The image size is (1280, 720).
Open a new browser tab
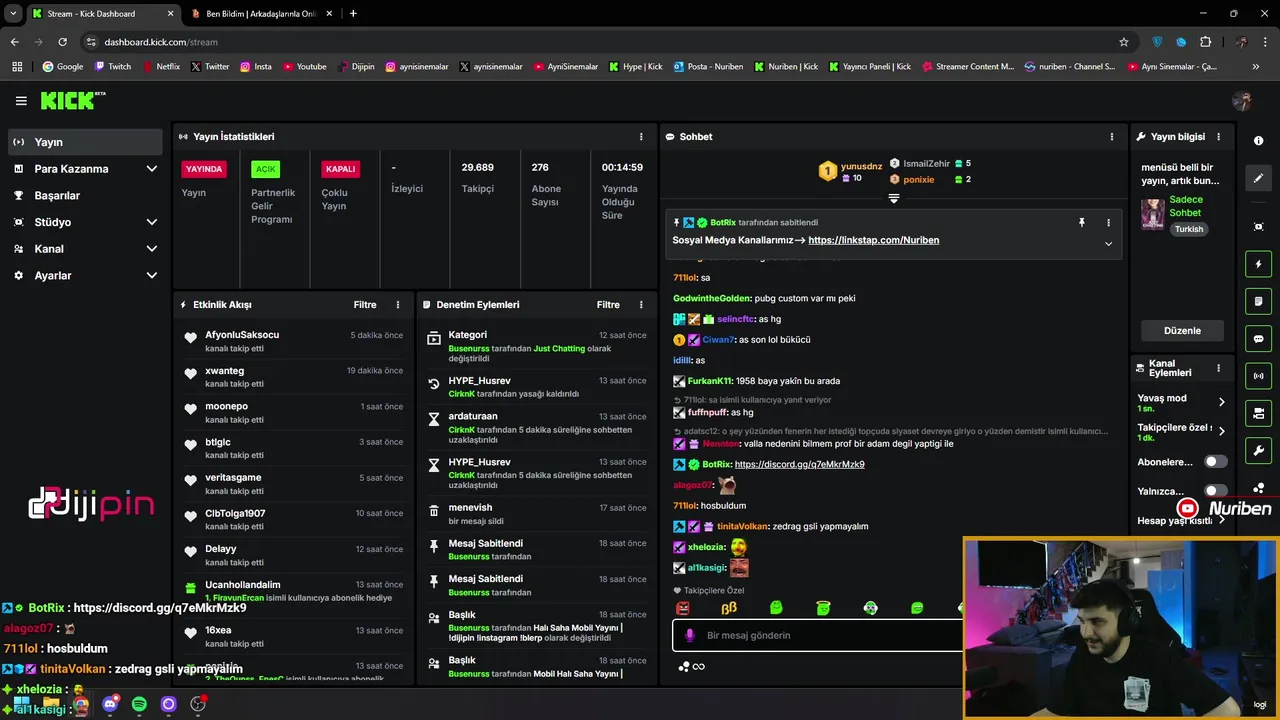click(x=353, y=13)
